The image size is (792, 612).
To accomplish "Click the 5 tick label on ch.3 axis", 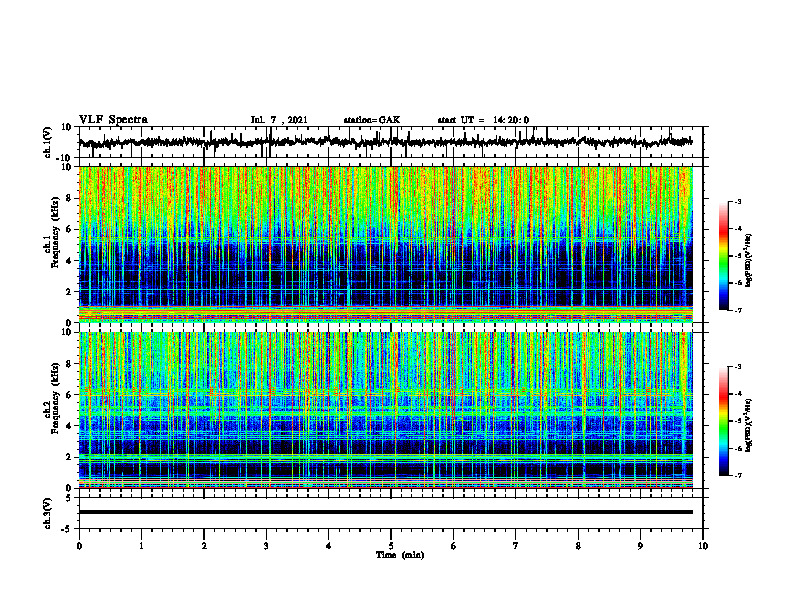I will [69, 498].
